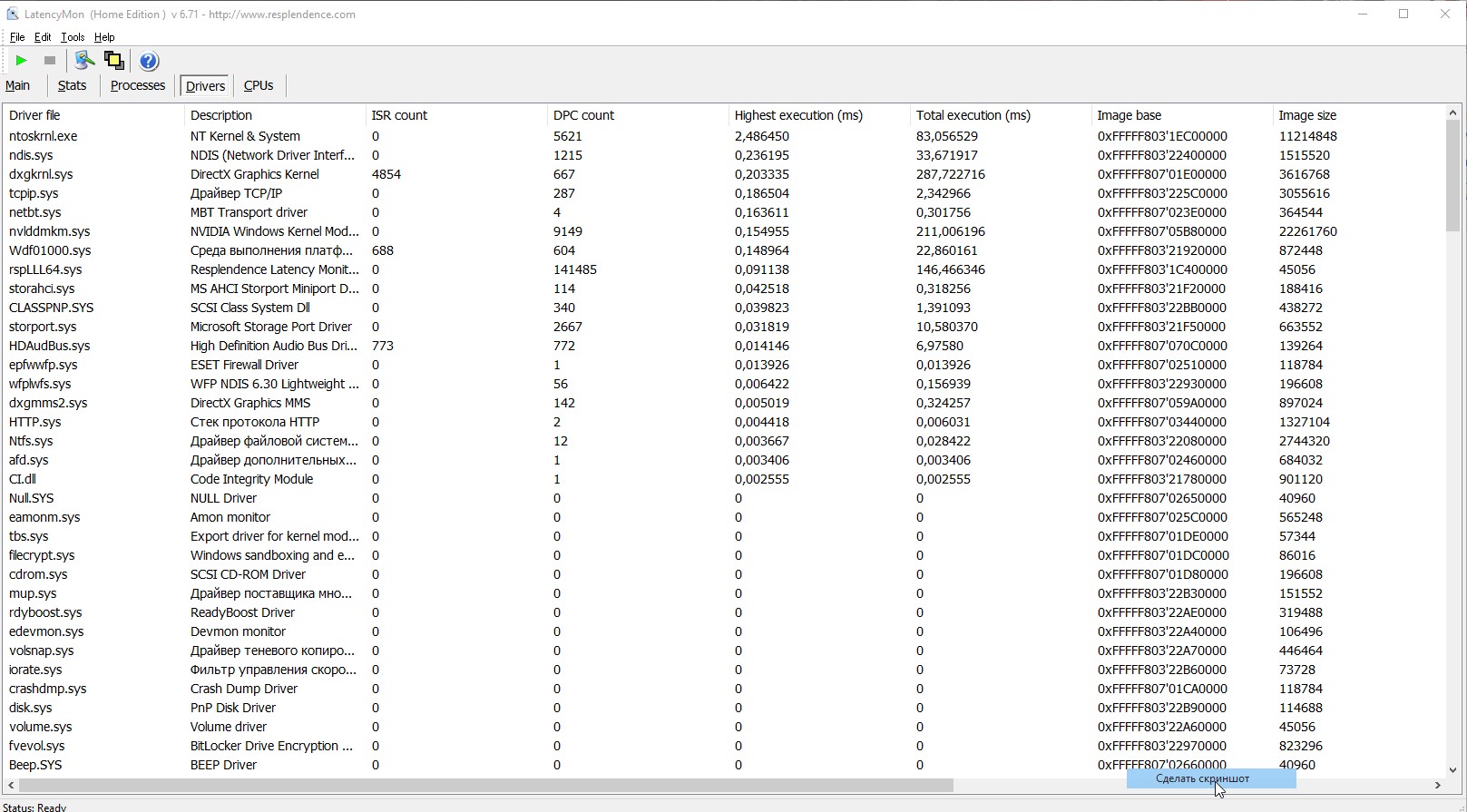Click the 'Сделать скриншот' button
Viewport: 1467px width, 812px height.
click(1210, 778)
